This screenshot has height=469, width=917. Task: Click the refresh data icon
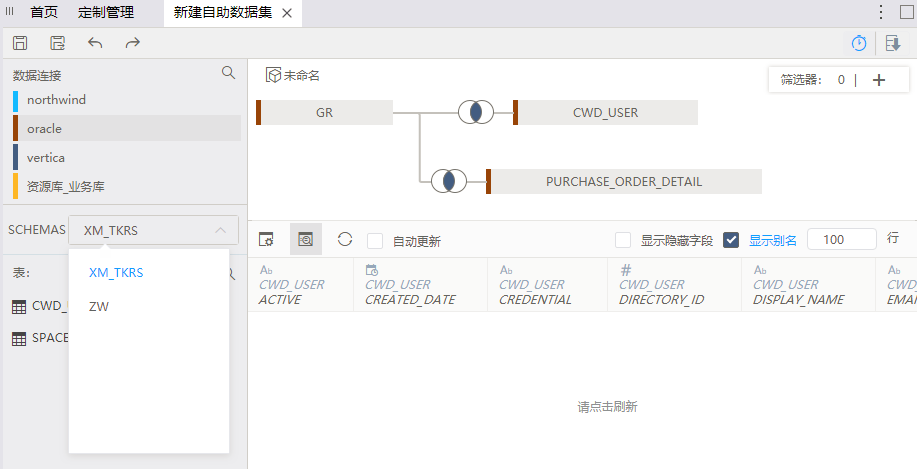[345, 239]
